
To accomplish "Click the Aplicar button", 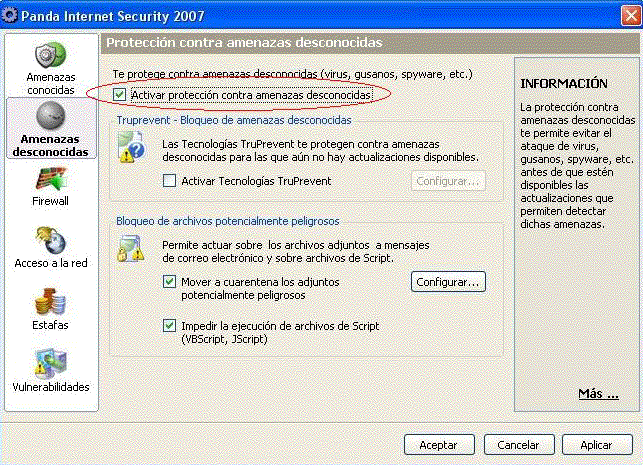I will [x=597, y=443].
